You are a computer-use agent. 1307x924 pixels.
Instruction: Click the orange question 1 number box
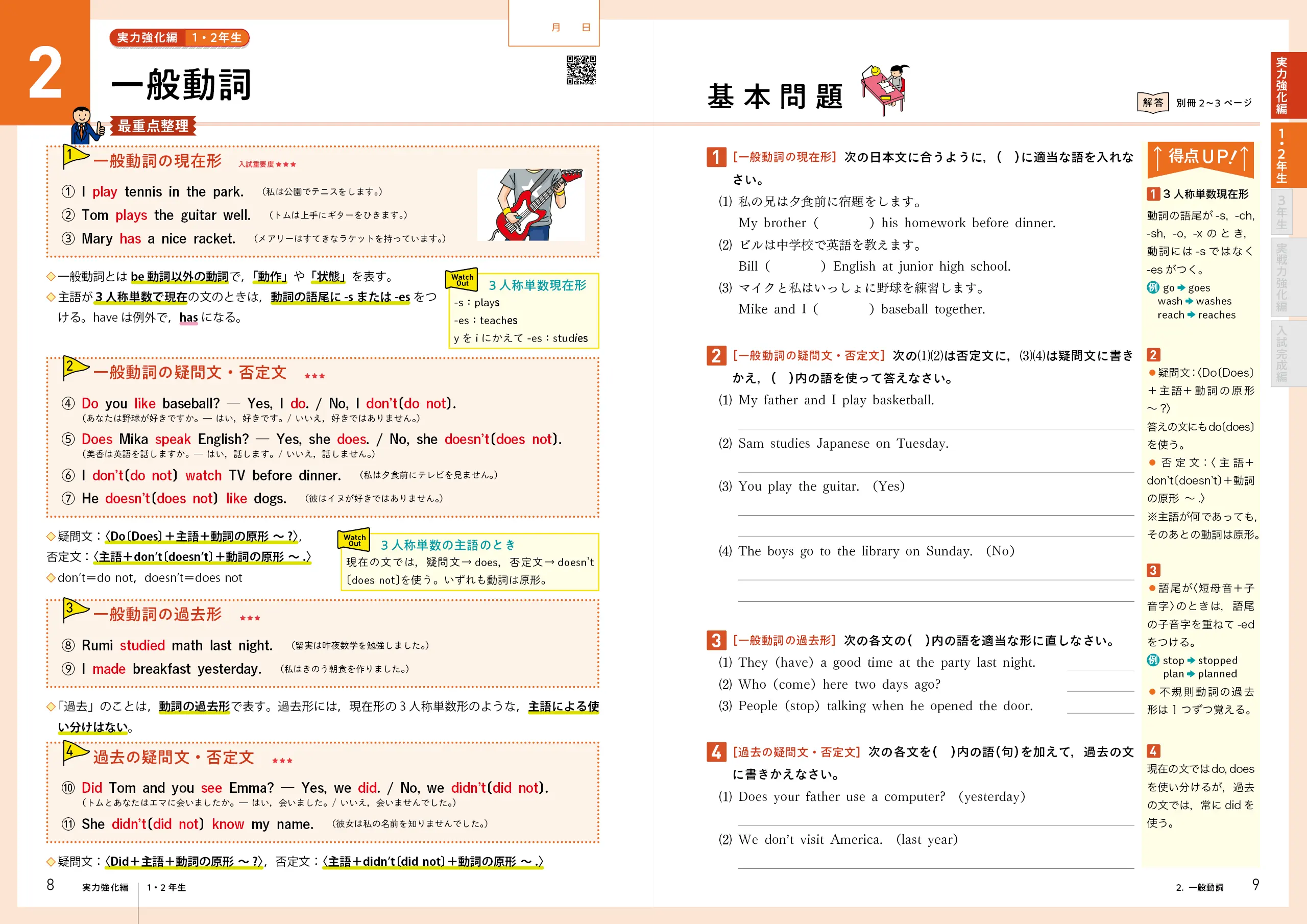click(716, 157)
